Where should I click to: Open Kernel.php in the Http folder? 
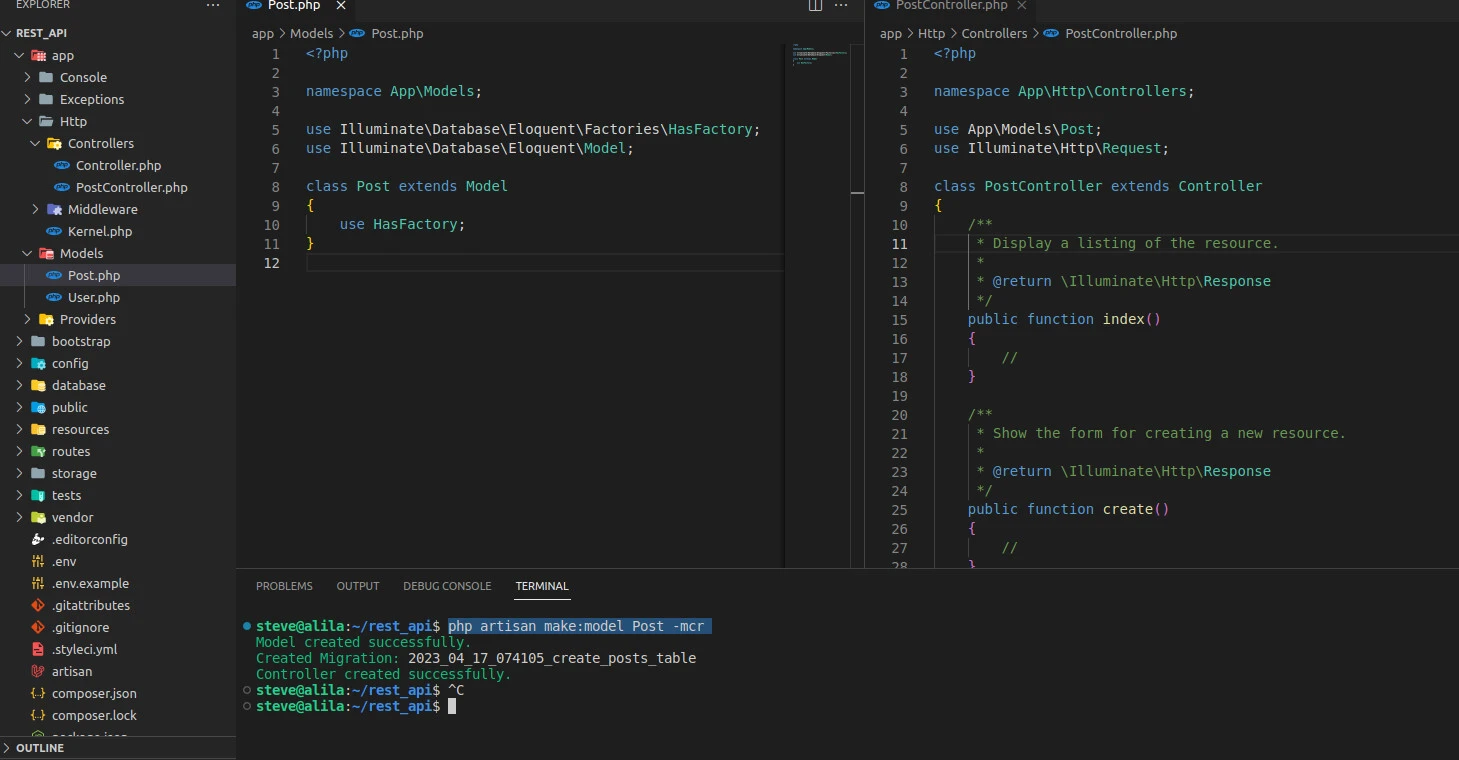99,232
